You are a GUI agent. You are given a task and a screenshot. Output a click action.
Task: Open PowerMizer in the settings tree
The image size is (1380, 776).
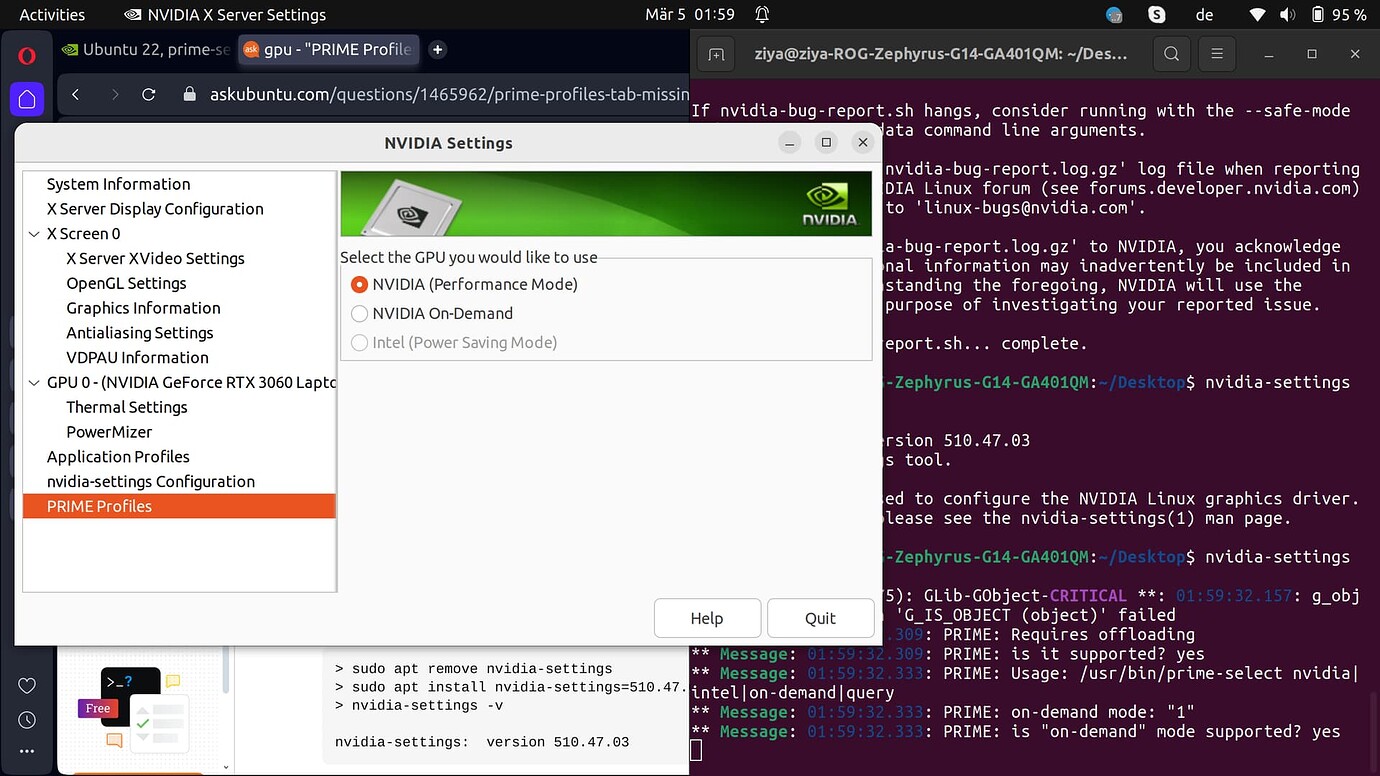109,432
